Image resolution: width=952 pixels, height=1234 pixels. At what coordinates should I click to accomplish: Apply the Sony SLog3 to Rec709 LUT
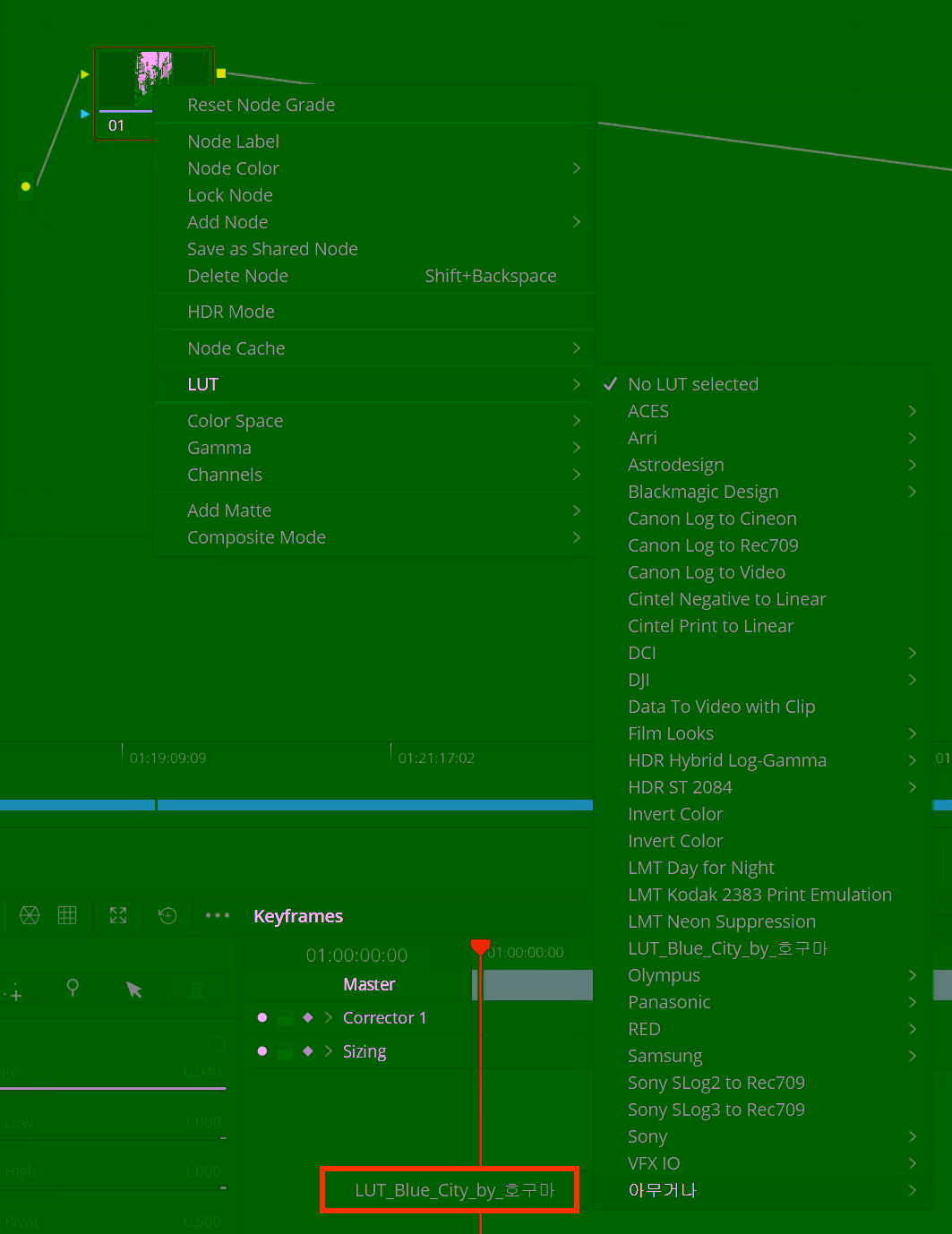tap(763, 1110)
